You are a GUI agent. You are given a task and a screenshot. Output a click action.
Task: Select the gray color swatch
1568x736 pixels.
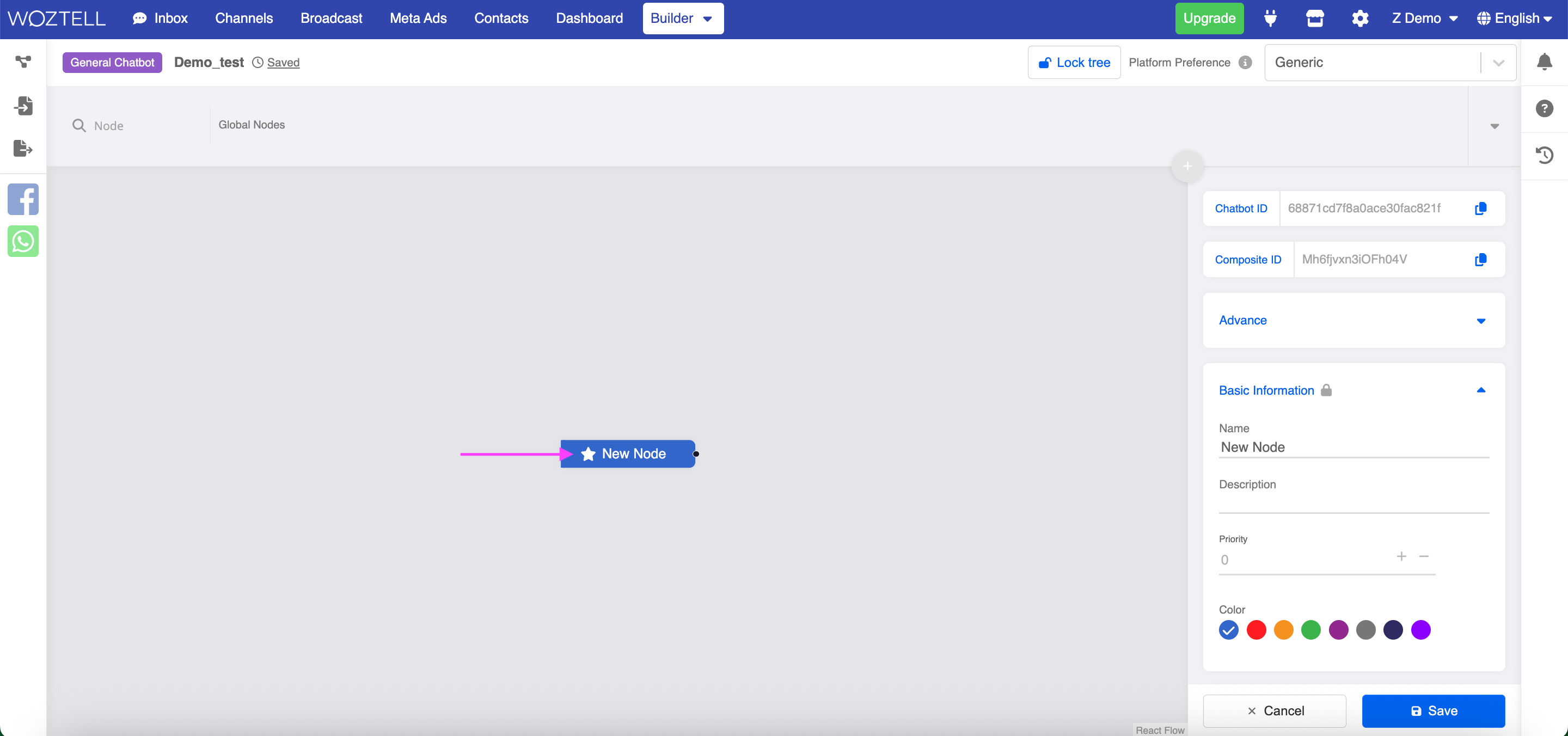click(1365, 629)
